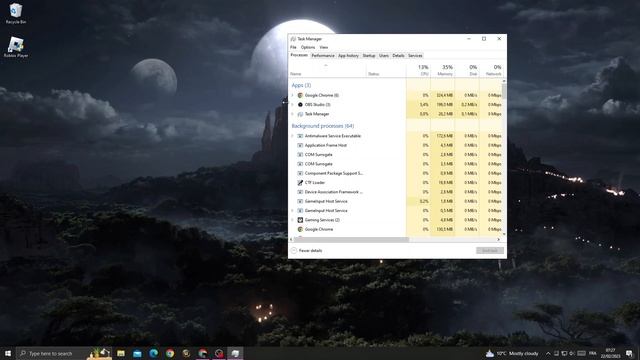This screenshot has height=360, width=640.
Task: Select the Processes tab
Action: point(299,55)
